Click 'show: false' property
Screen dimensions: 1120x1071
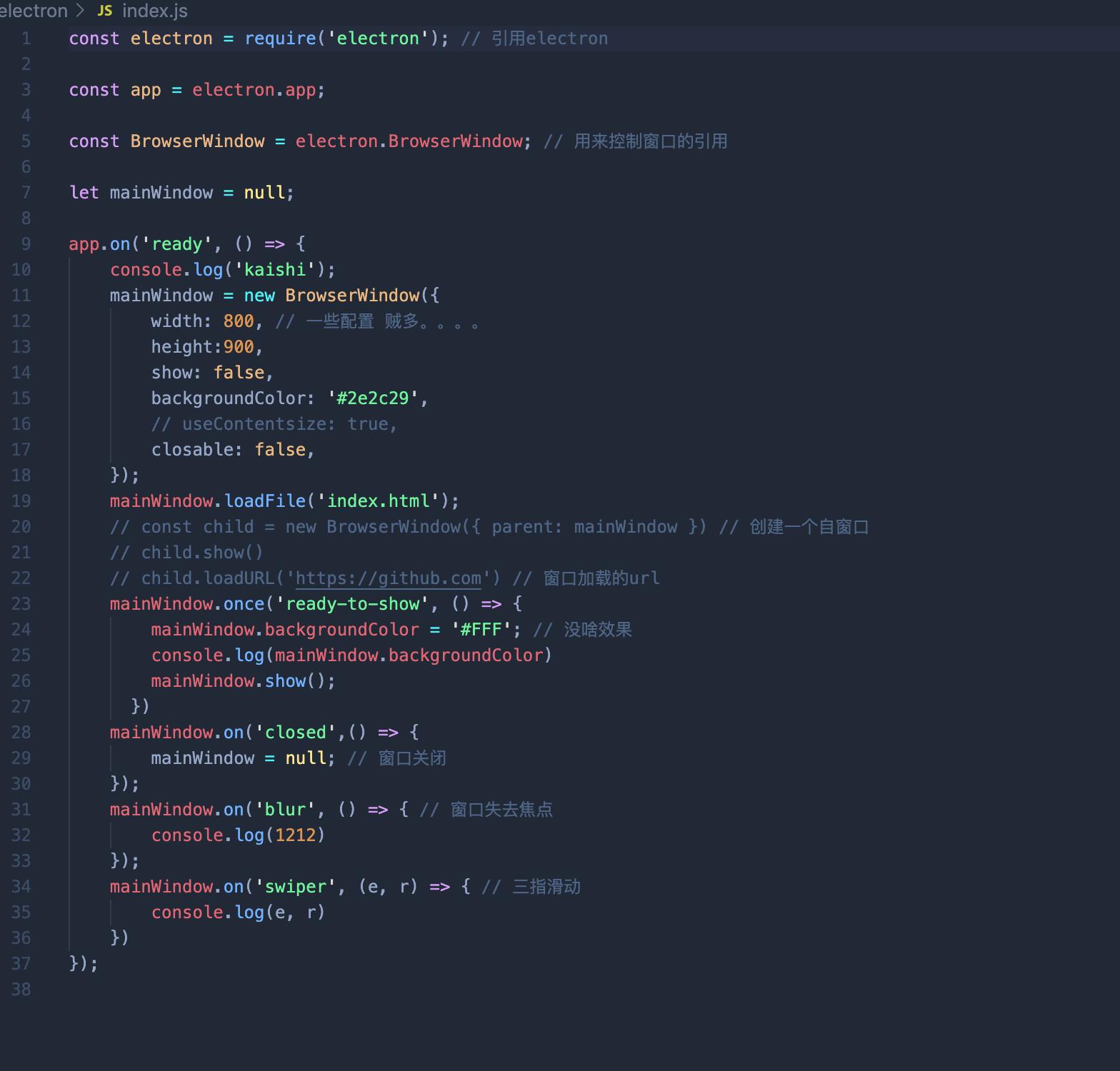click(208, 373)
